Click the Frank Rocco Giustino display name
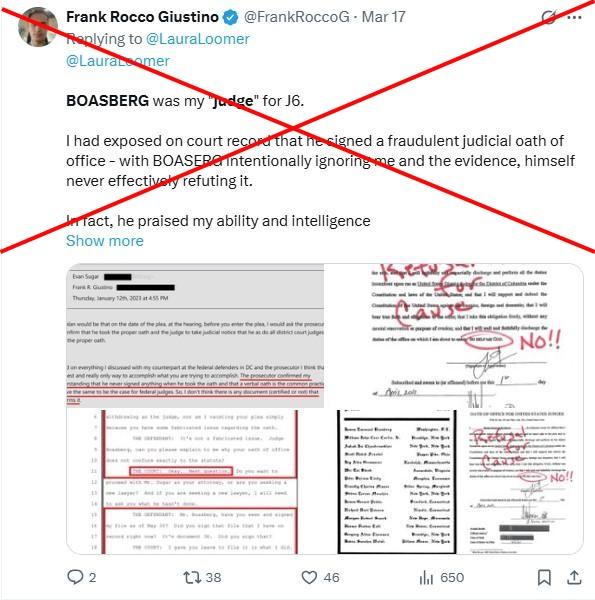595x600 pixels. click(142, 17)
